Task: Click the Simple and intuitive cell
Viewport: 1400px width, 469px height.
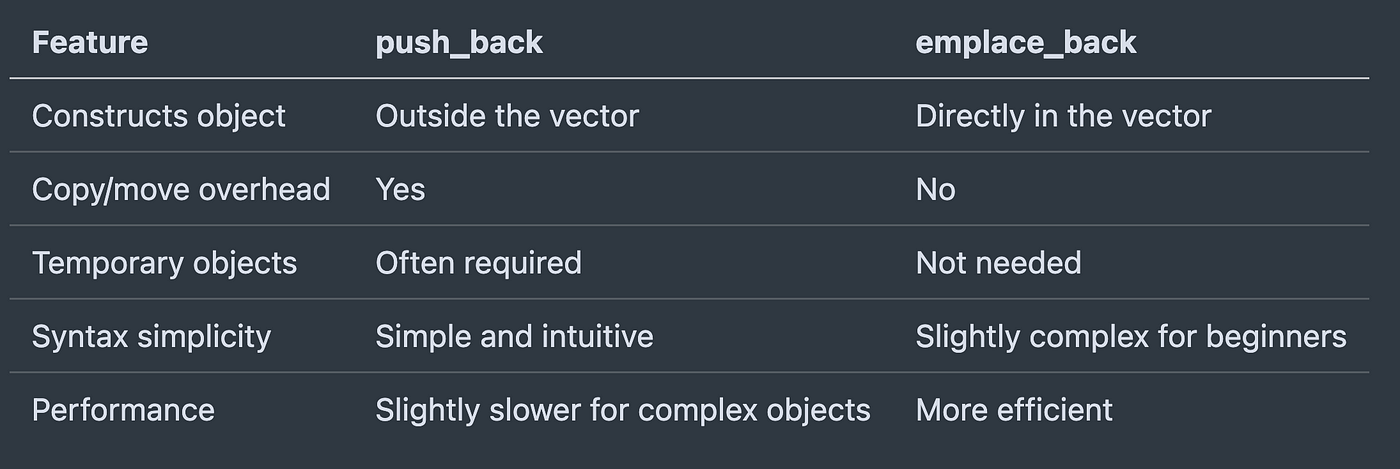Action: (x=514, y=336)
